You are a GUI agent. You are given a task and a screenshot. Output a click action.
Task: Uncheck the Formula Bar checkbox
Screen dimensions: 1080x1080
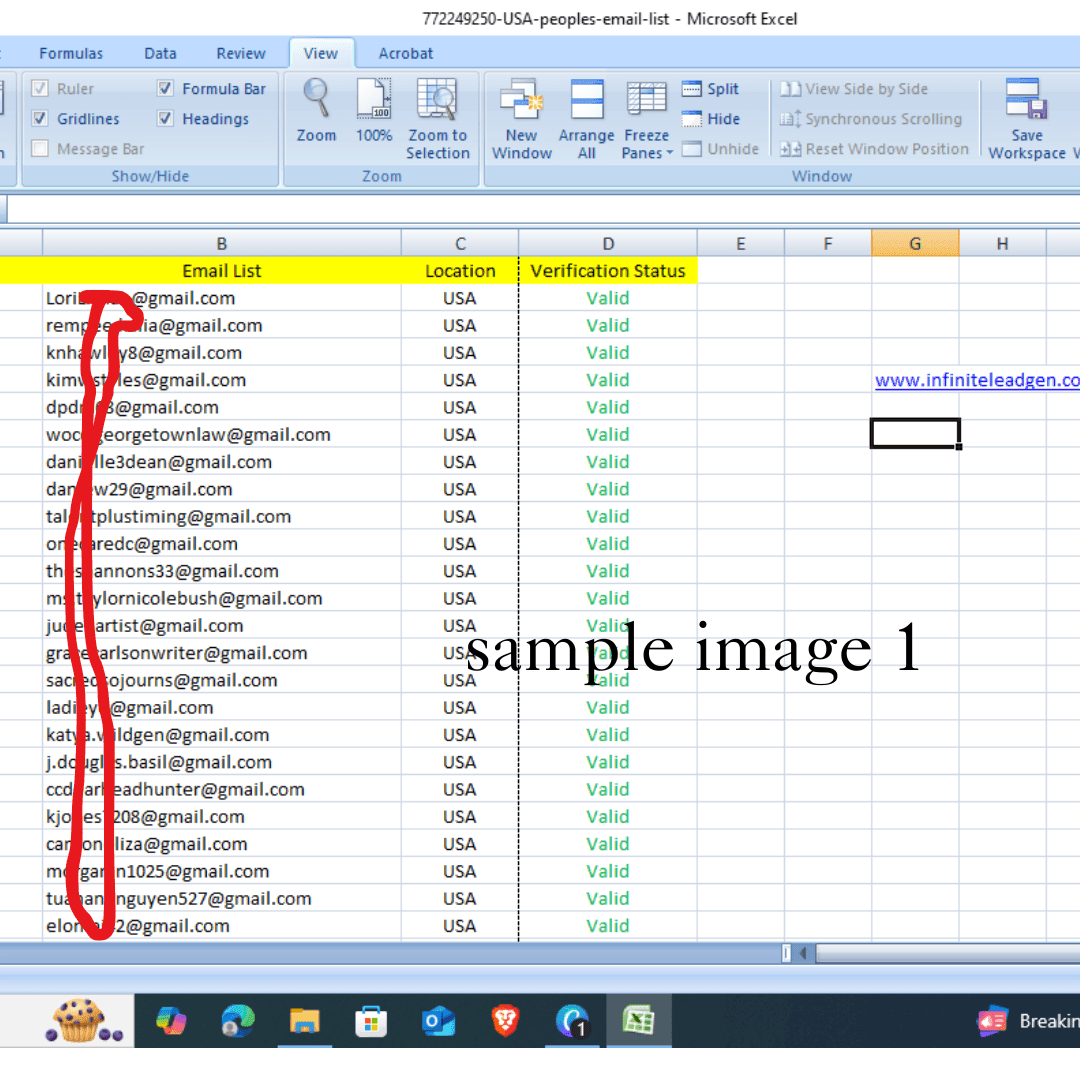coord(165,89)
